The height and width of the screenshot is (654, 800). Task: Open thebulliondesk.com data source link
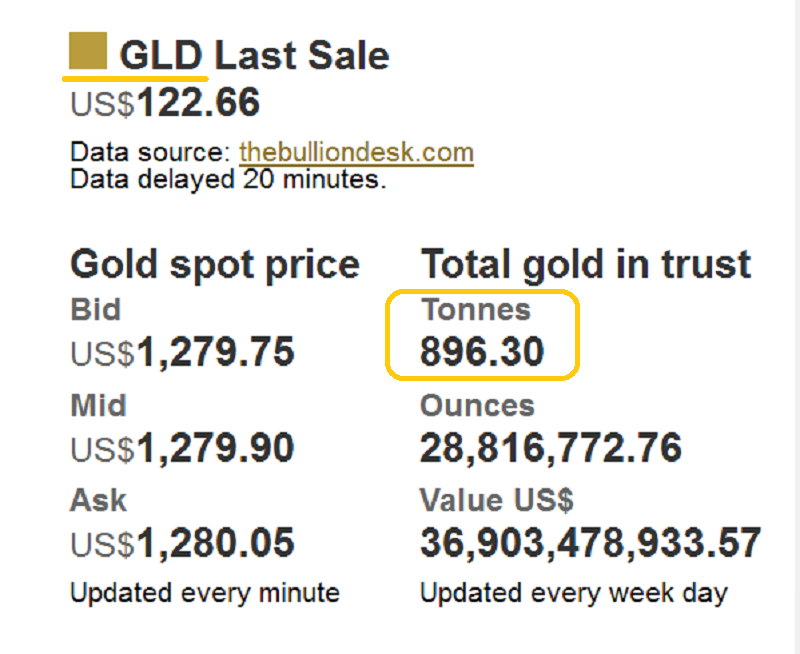pyautogui.click(x=356, y=153)
